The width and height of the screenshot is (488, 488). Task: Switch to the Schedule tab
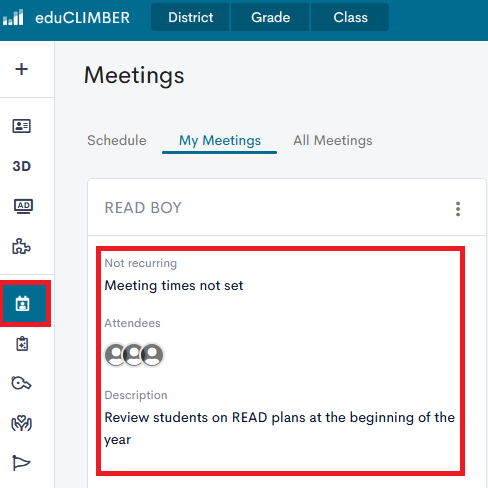[x=117, y=140]
